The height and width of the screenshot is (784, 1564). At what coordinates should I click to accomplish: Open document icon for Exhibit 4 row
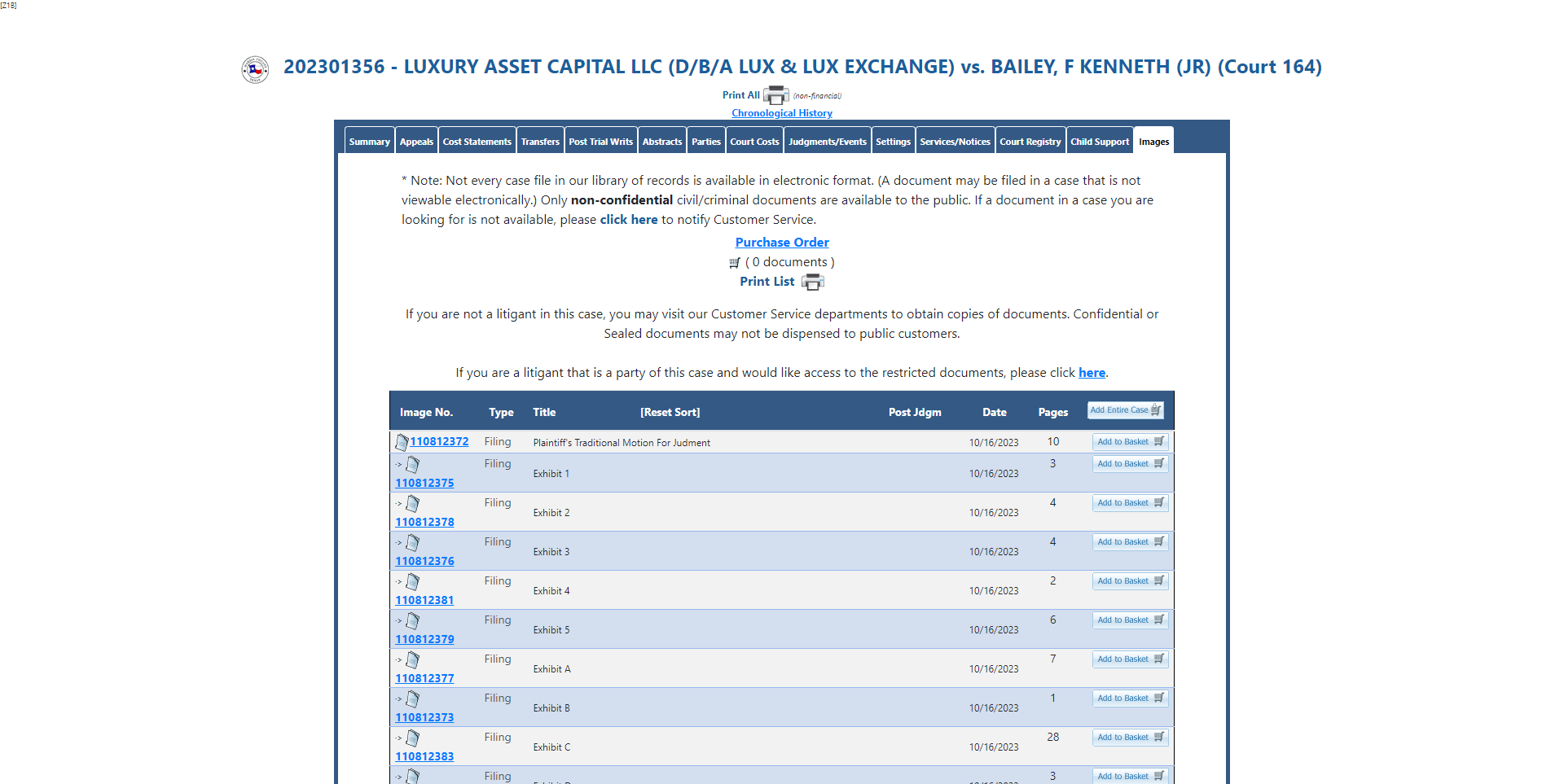click(x=413, y=581)
